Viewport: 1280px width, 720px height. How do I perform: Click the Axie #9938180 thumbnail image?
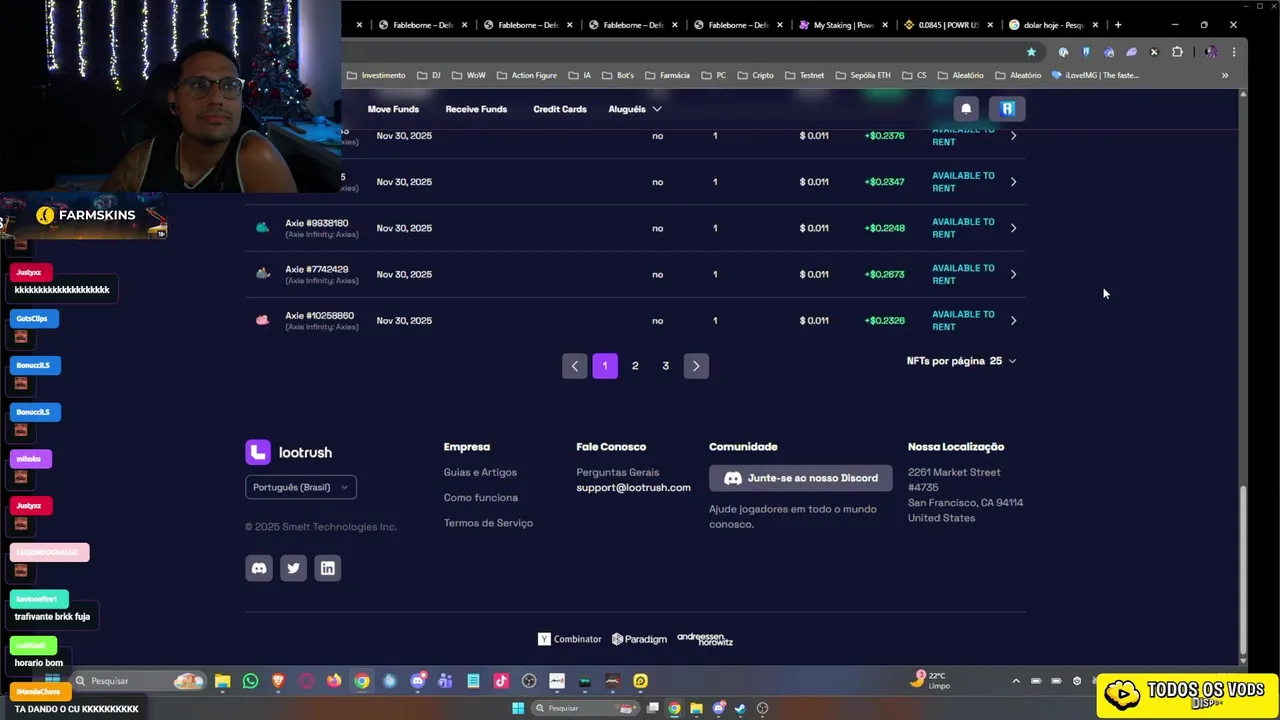(262, 228)
